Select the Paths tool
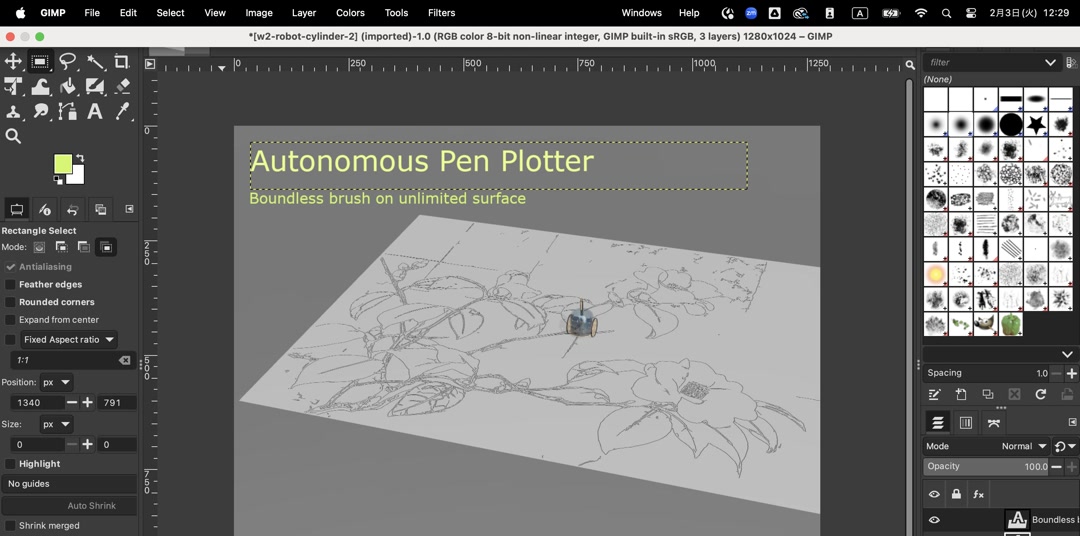Image resolution: width=1080 pixels, height=536 pixels. click(68, 111)
